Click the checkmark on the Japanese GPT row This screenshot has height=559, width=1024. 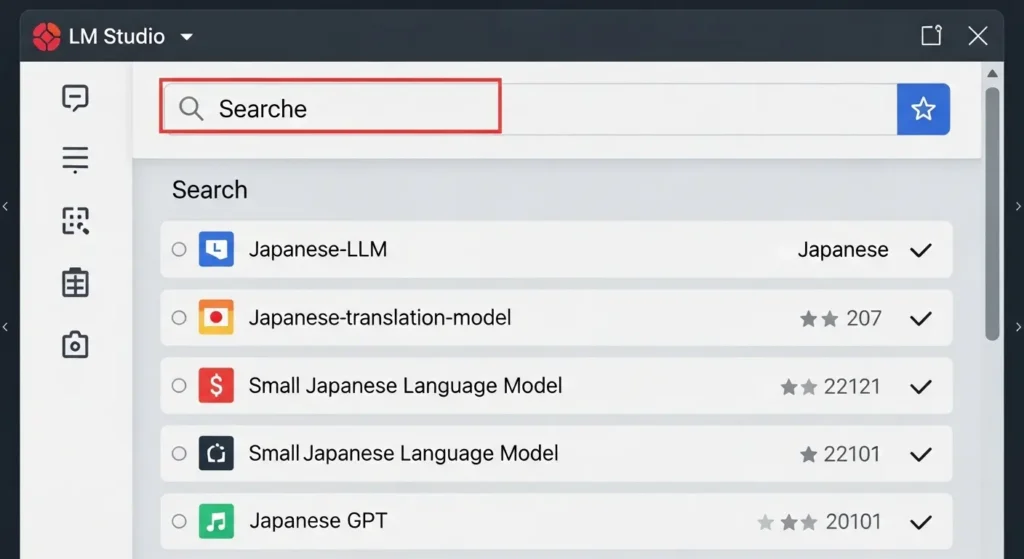coord(921,522)
